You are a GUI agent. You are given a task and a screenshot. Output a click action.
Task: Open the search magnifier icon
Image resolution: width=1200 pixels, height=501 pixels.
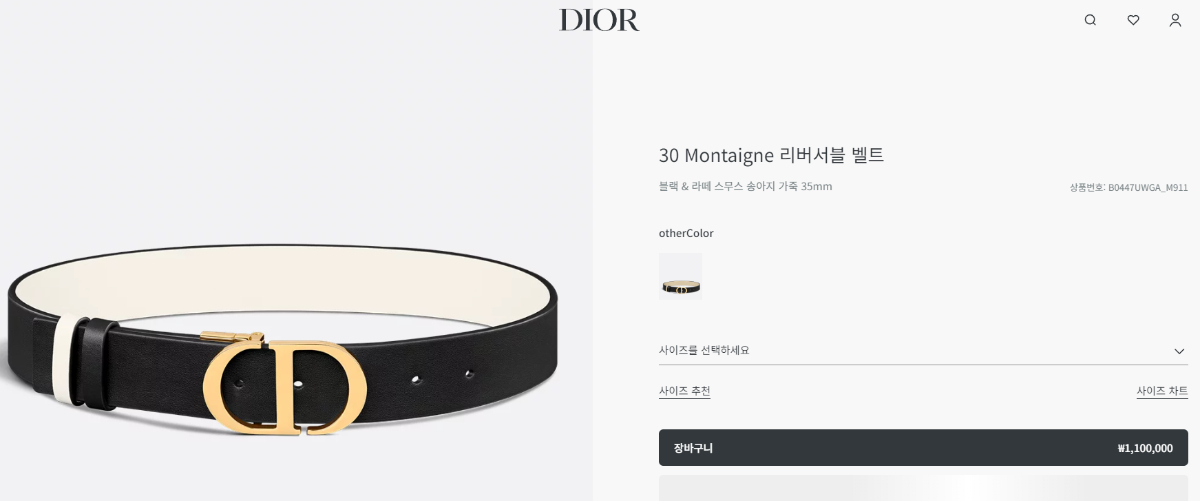[1090, 20]
